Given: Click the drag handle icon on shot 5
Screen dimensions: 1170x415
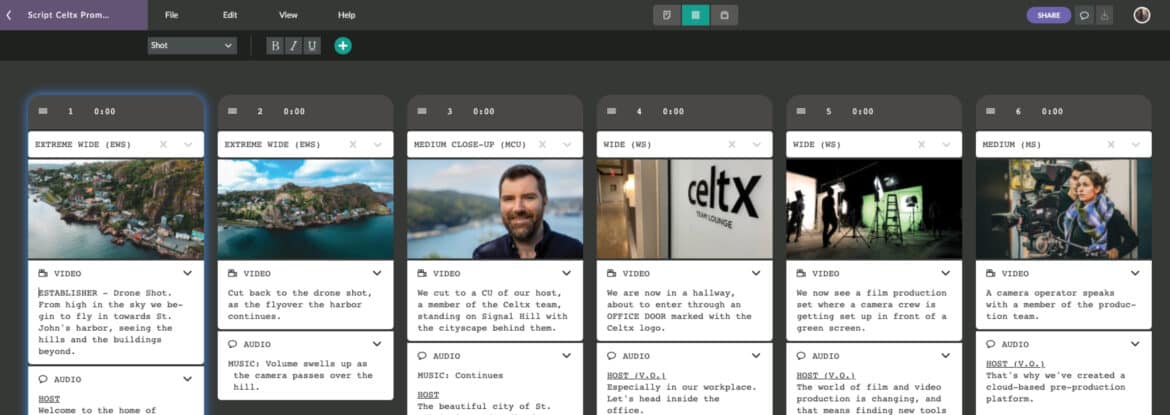Looking at the screenshot, I should tap(801, 112).
